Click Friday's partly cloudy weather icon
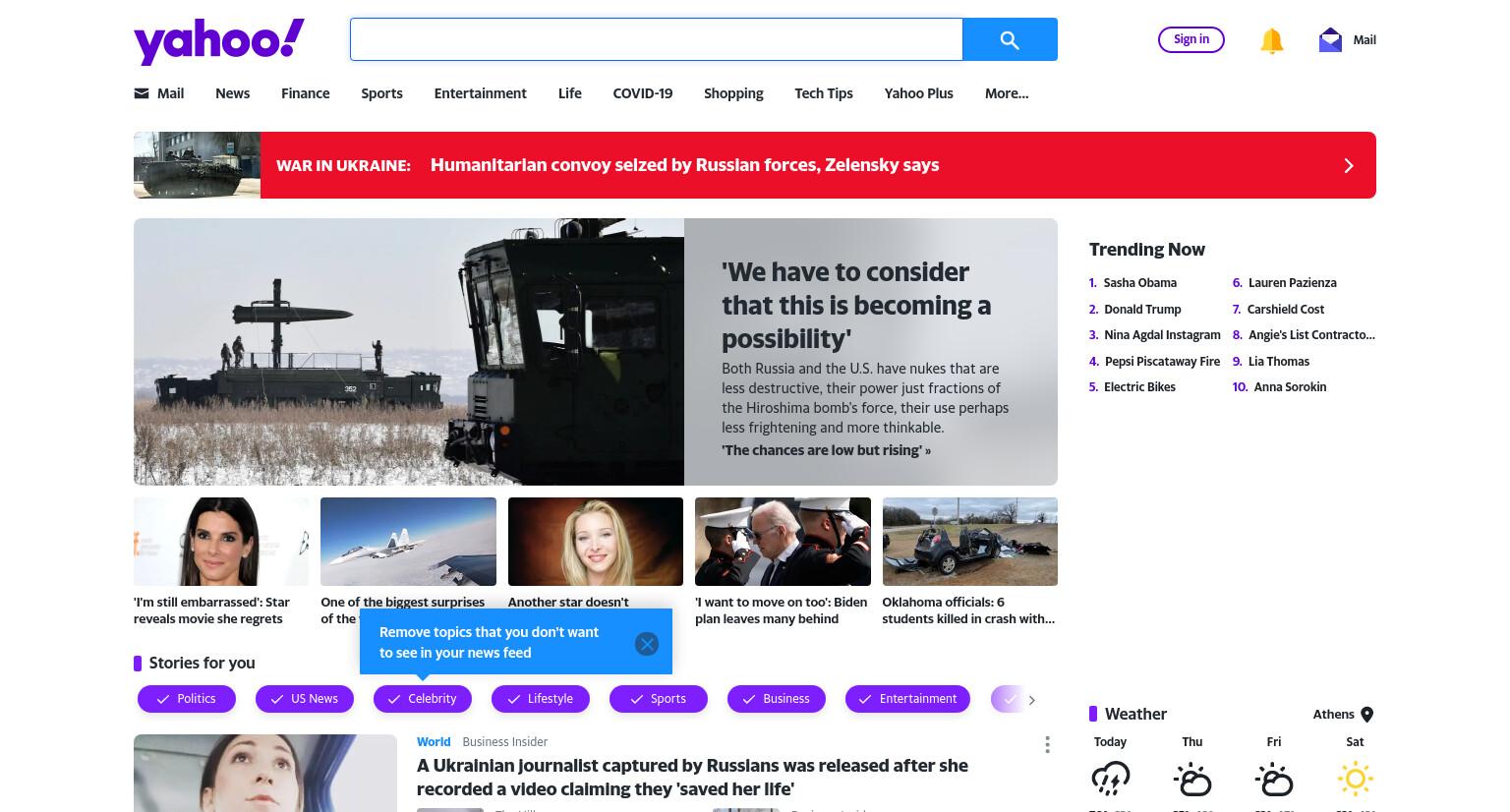 (x=1273, y=779)
